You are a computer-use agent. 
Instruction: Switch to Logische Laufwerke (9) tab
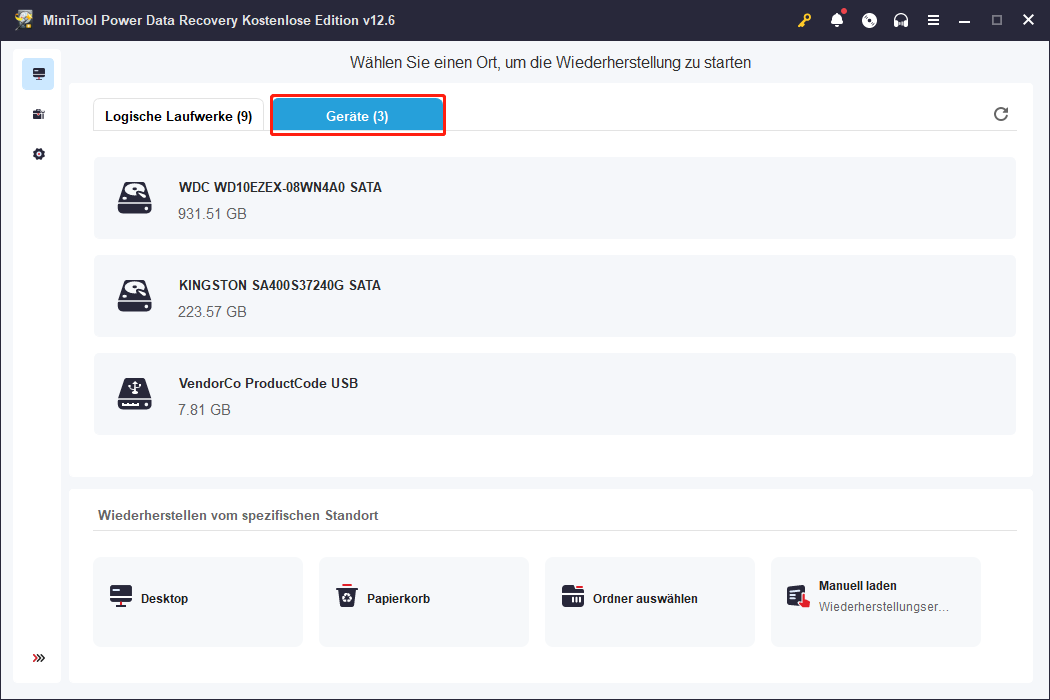pyautogui.click(x=179, y=115)
